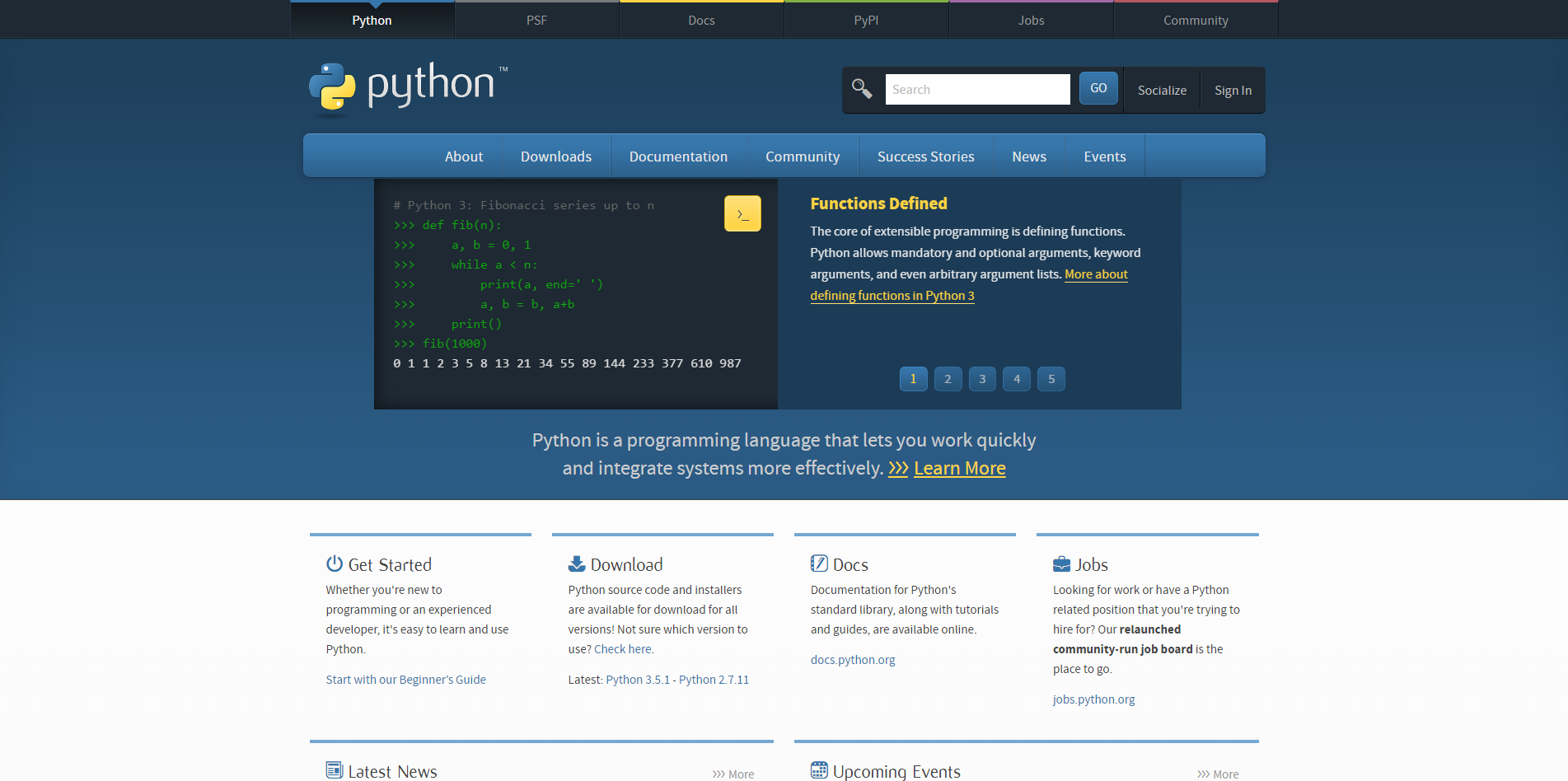The height and width of the screenshot is (781, 1568).
Task: Follow the Learn More link
Action: tap(960, 469)
